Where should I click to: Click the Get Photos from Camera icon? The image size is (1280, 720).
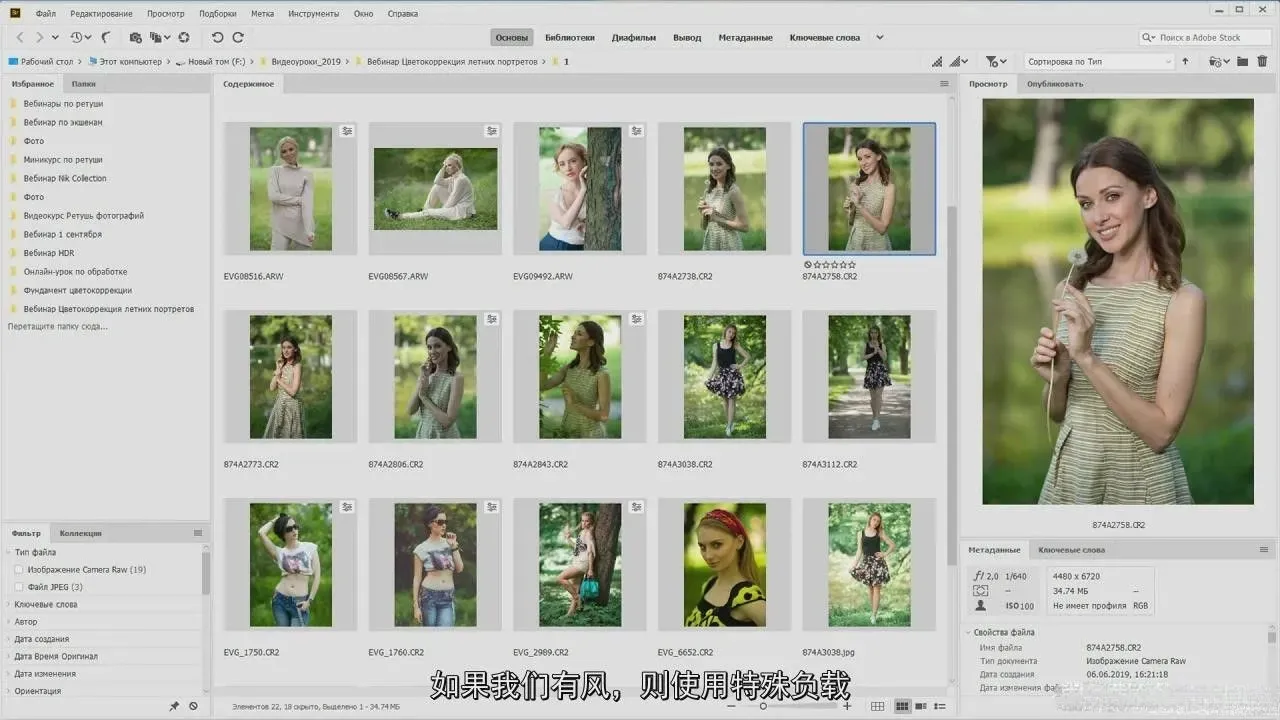(x=136, y=37)
